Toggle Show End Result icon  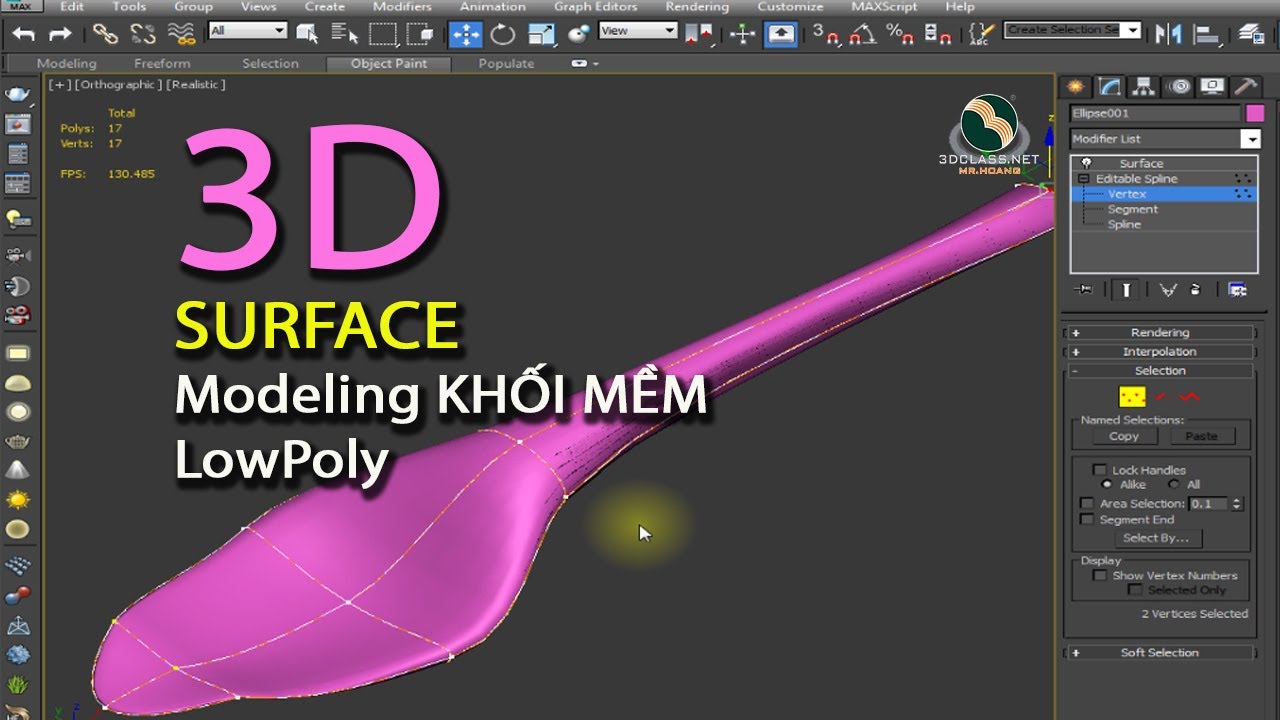coord(1126,289)
